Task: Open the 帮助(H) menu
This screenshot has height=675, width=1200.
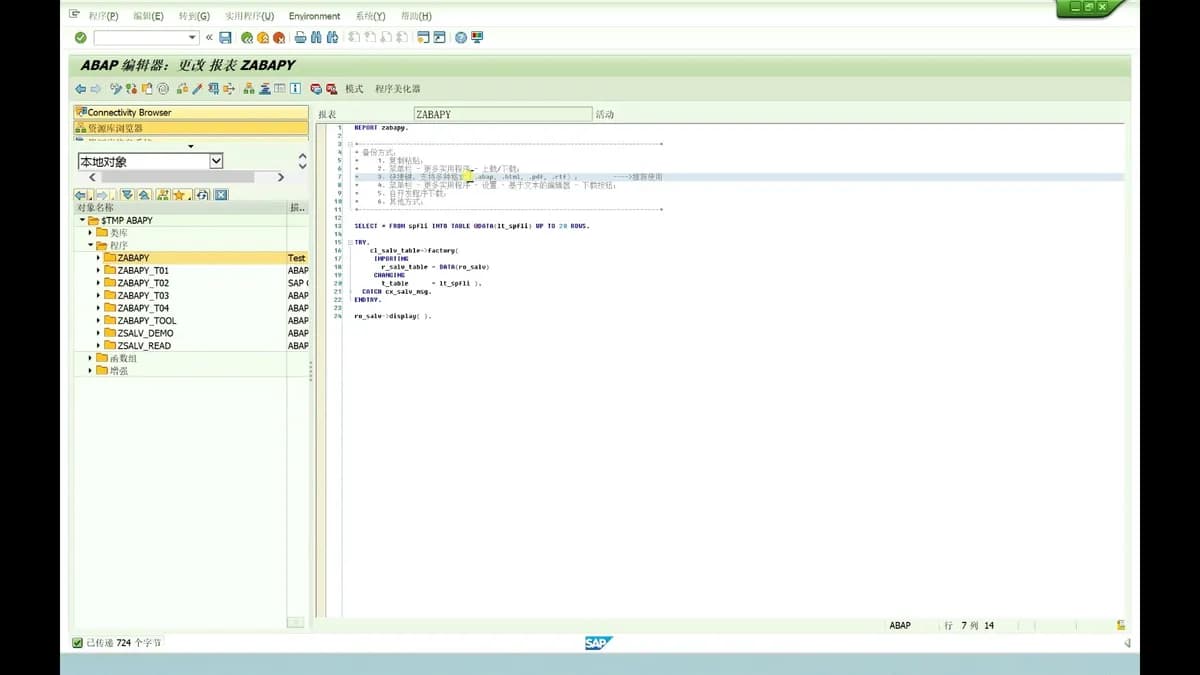Action: [416, 16]
